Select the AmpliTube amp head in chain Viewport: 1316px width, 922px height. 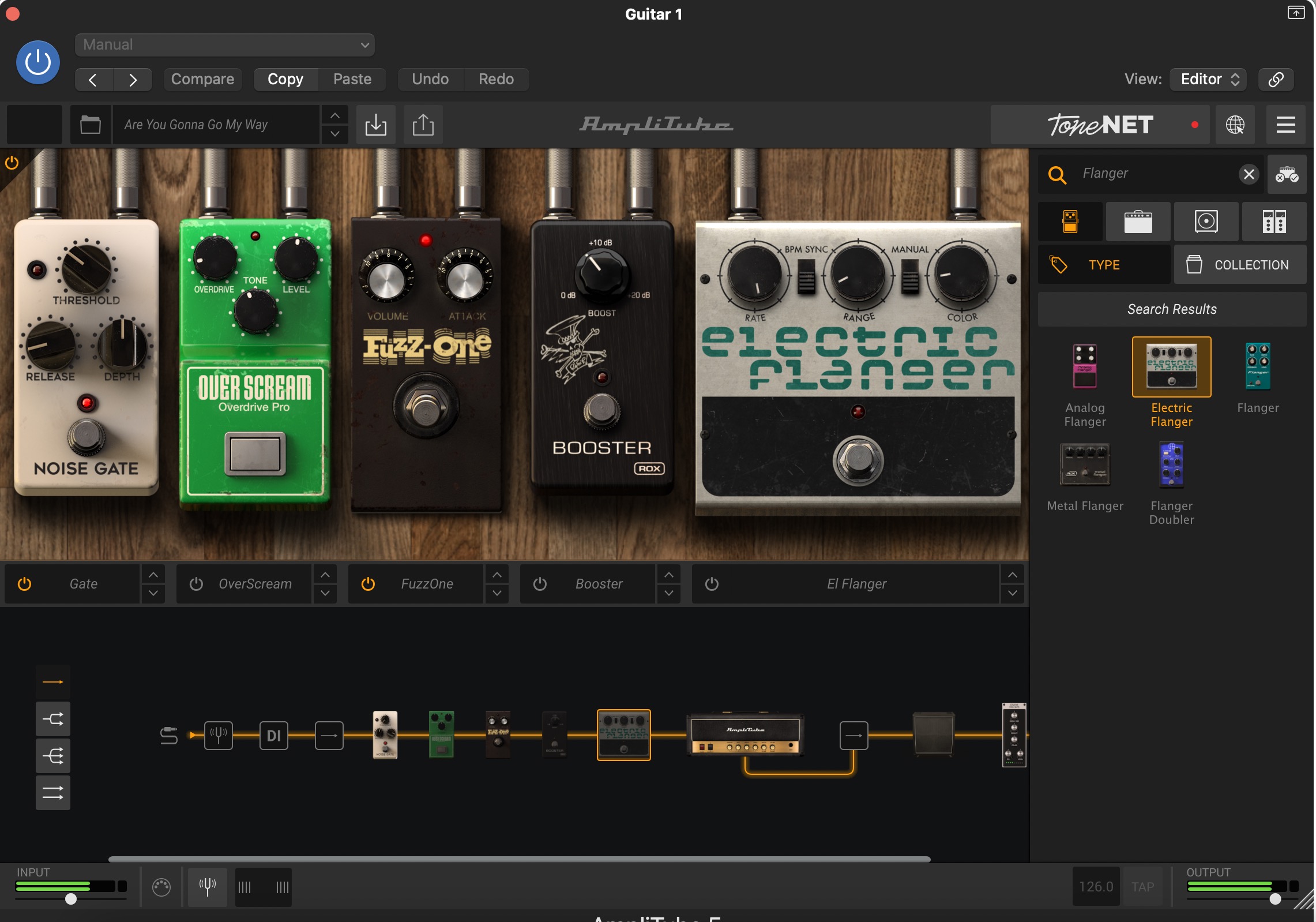745,735
